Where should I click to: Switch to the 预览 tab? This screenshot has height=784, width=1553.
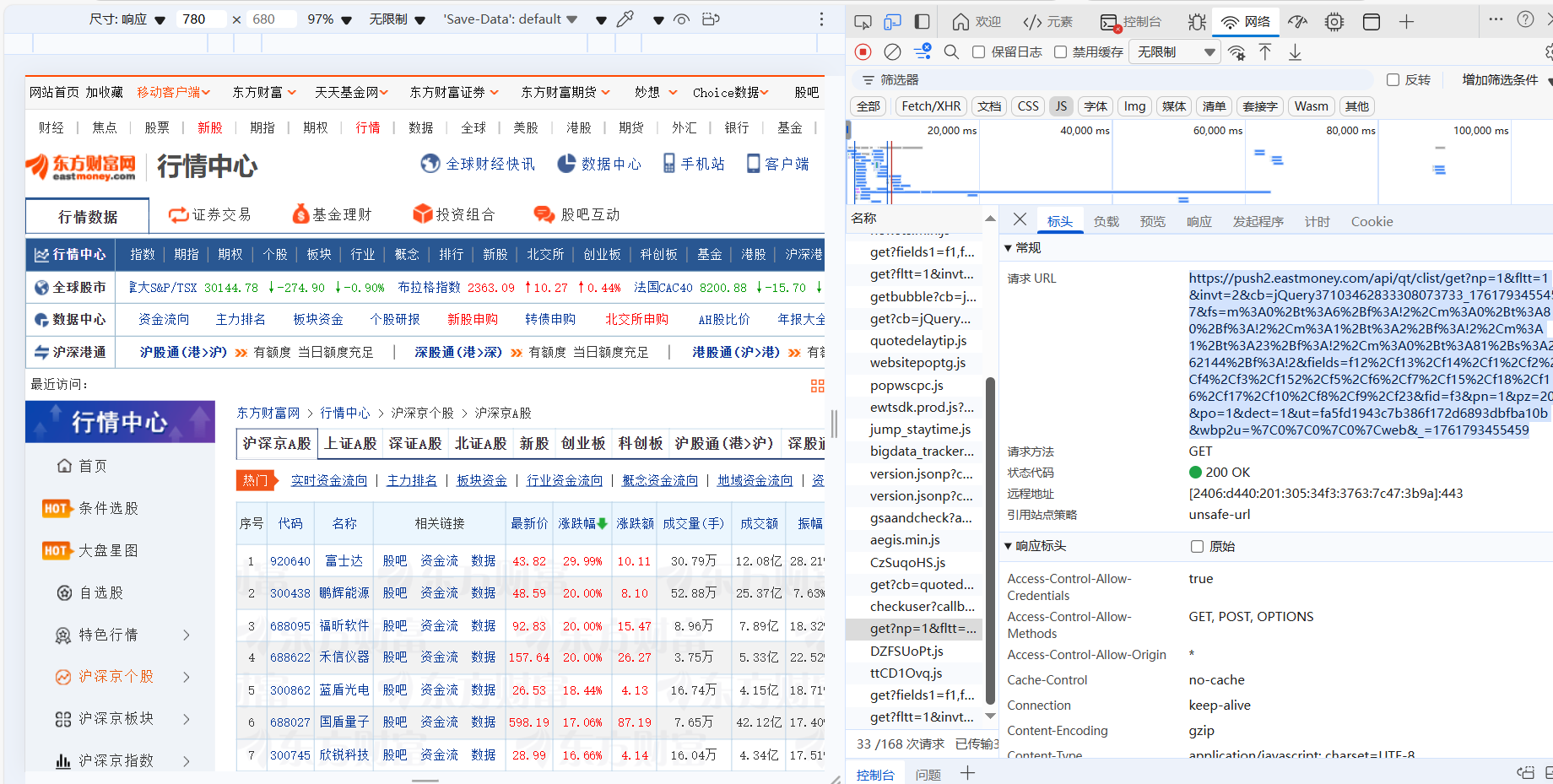[x=1152, y=221]
